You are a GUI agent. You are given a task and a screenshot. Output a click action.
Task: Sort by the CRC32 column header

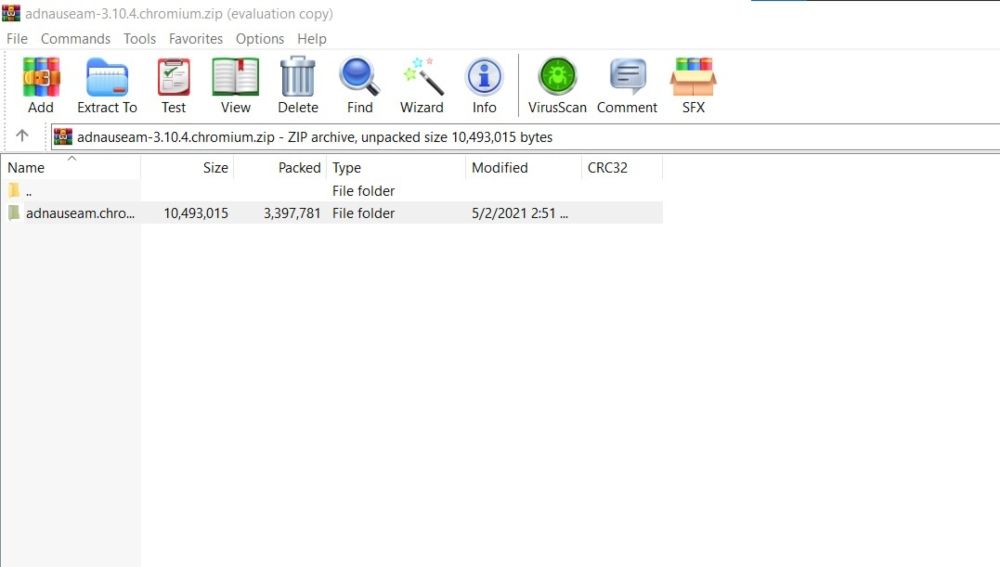622,167
